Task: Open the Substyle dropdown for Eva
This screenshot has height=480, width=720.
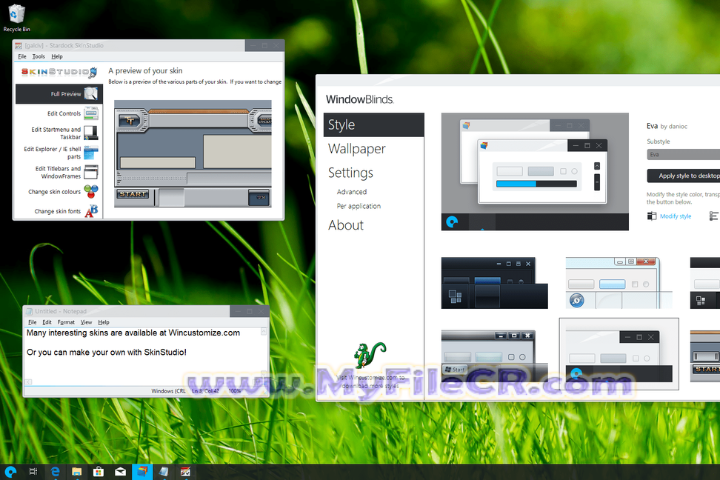Action: point(683,154)
